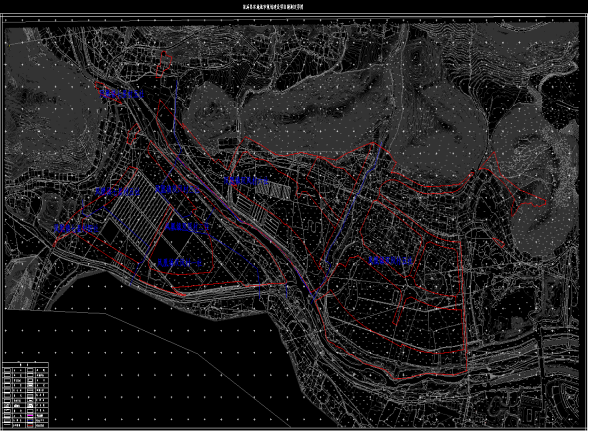Screen dimensions: 589x432
Task: Select the drawing title text at top
Action: point(273,7)
